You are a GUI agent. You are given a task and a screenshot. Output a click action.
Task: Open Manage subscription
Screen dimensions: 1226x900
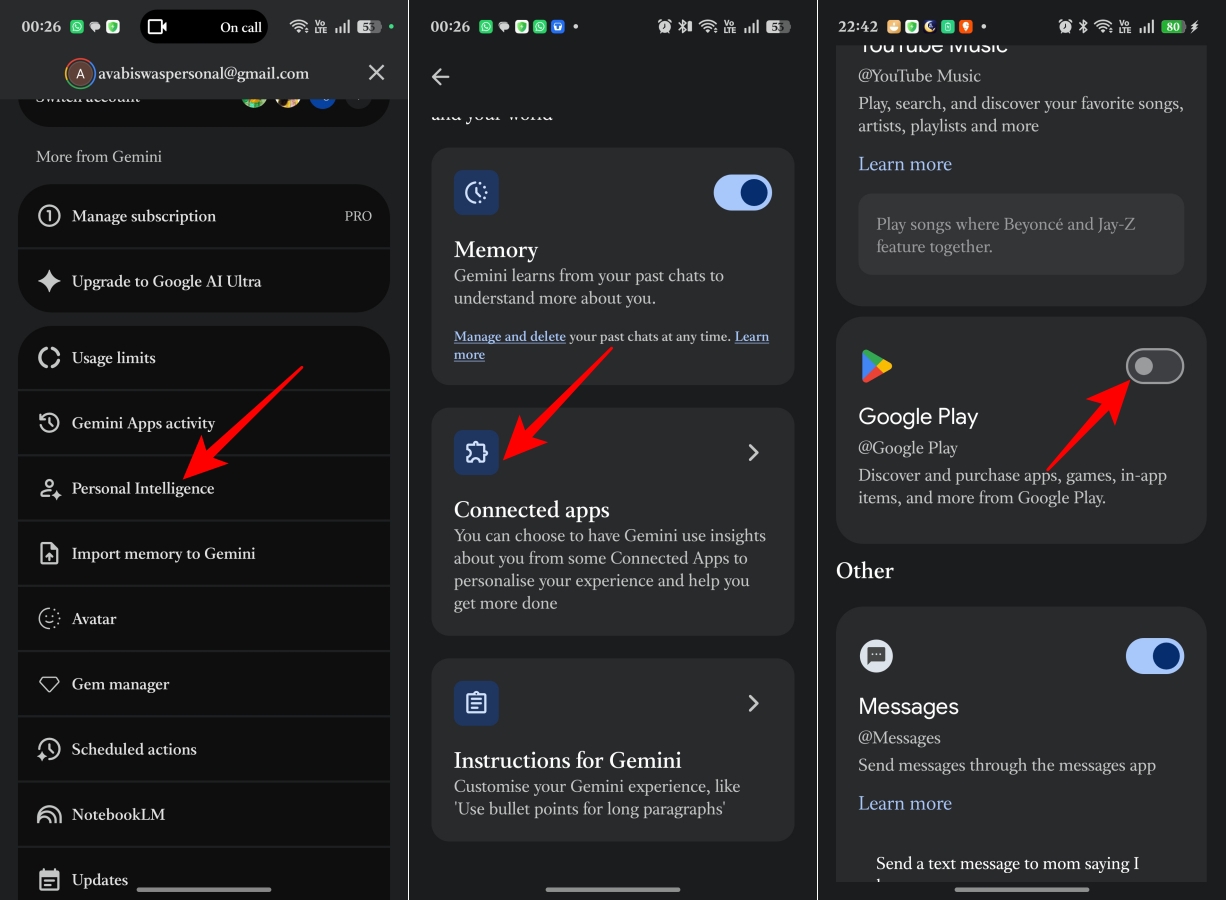pyautogui.click(x=204, y=216)
